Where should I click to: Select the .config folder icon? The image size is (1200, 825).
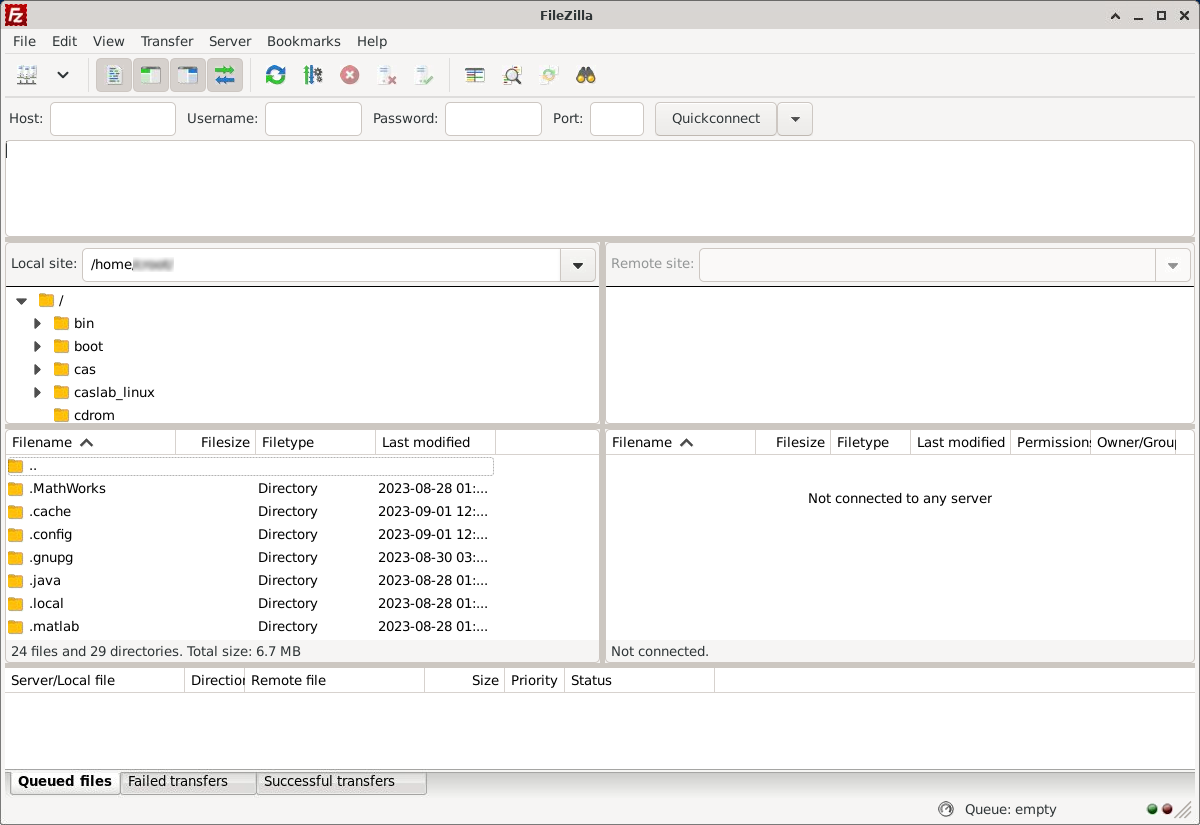tap(15, 535)
